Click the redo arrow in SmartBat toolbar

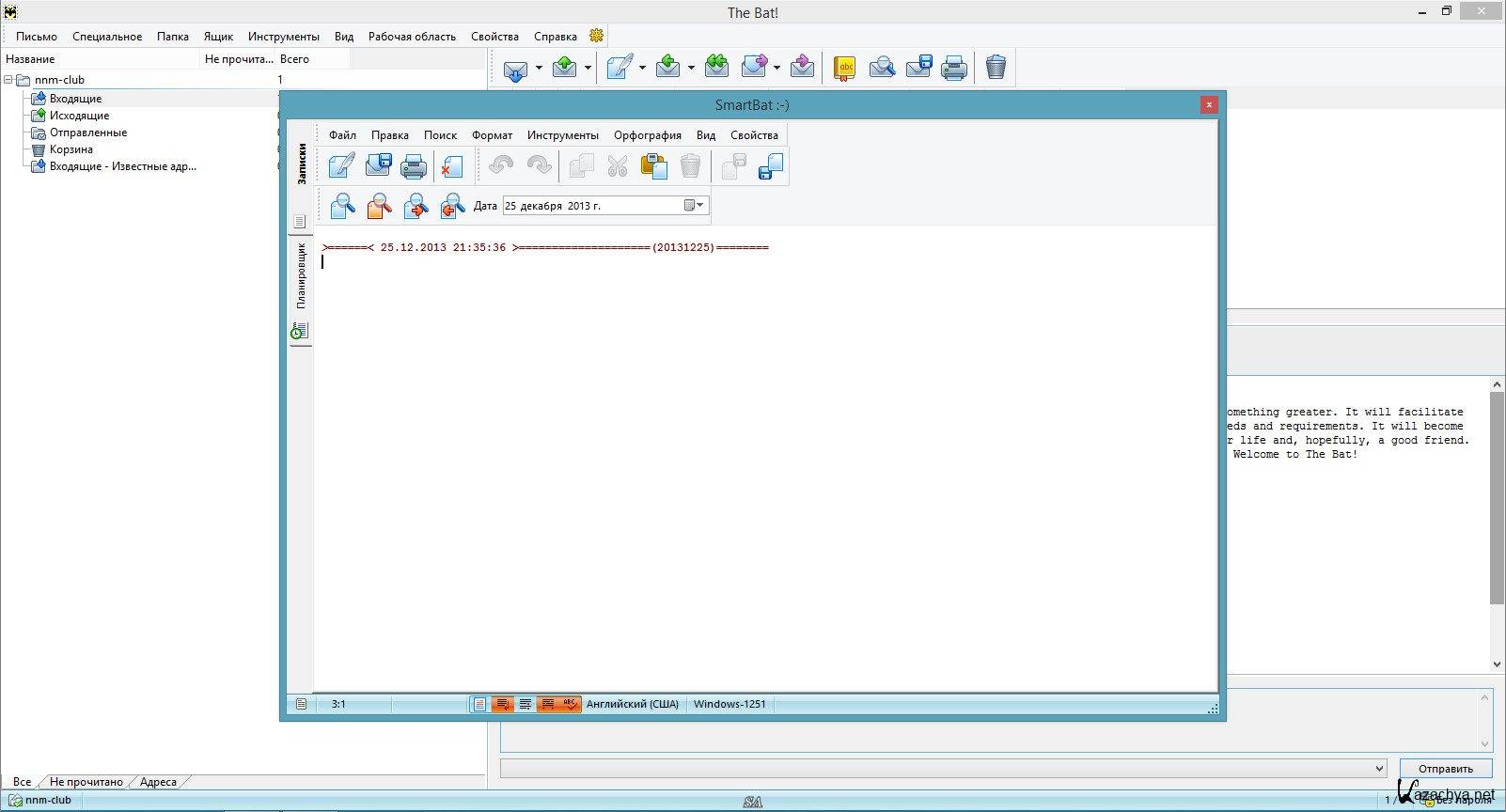click(x=539, y=166)
